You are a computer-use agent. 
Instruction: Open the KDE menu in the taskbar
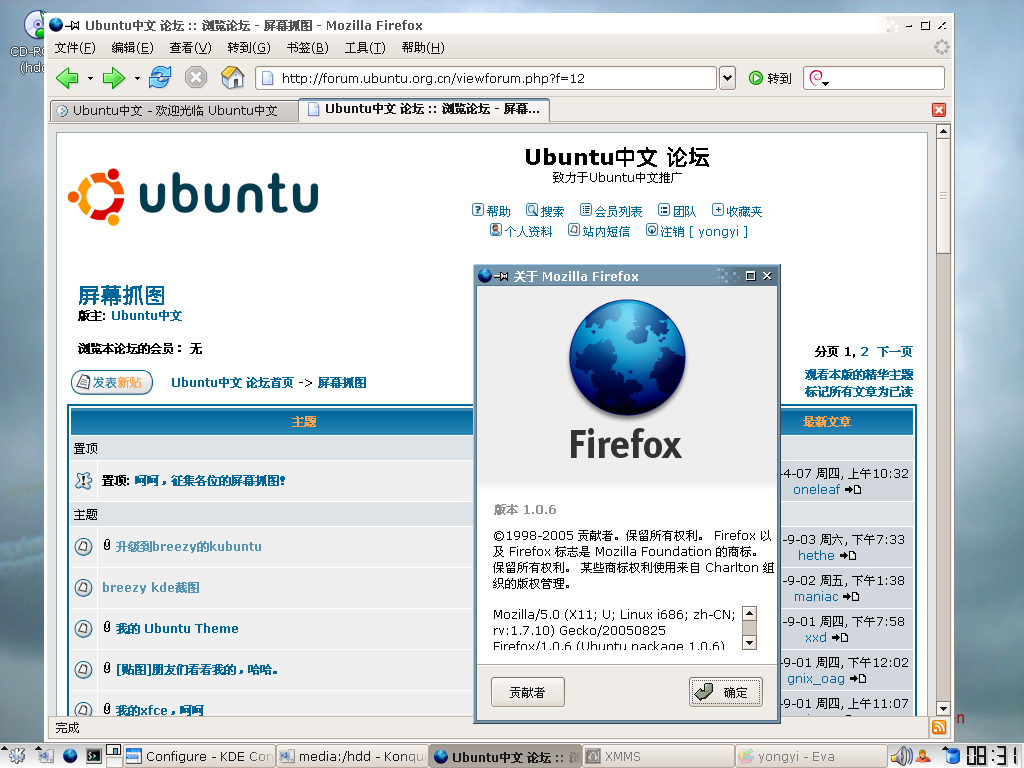15,756
